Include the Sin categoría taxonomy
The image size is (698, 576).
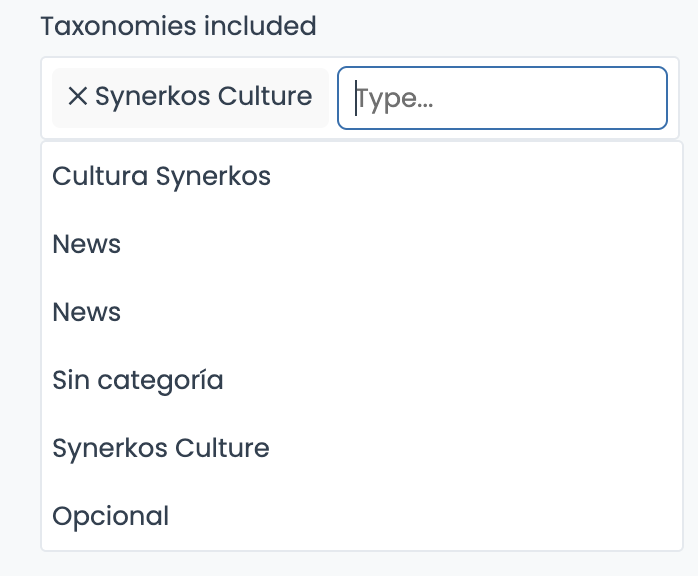coord(138,381)
